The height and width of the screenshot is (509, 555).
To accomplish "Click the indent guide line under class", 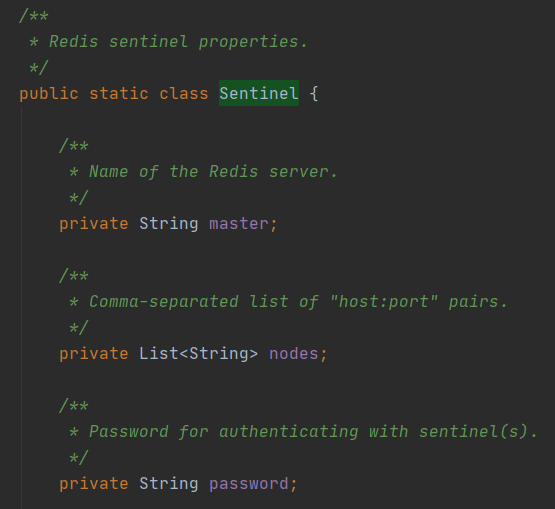I will [22, 307].
